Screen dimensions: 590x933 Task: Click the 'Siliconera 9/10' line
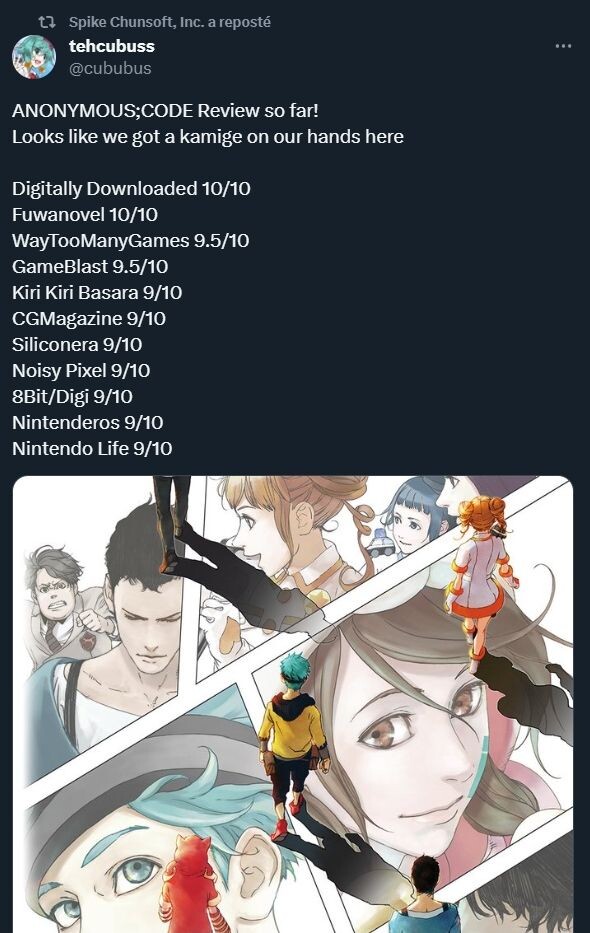tap(77, 345)
